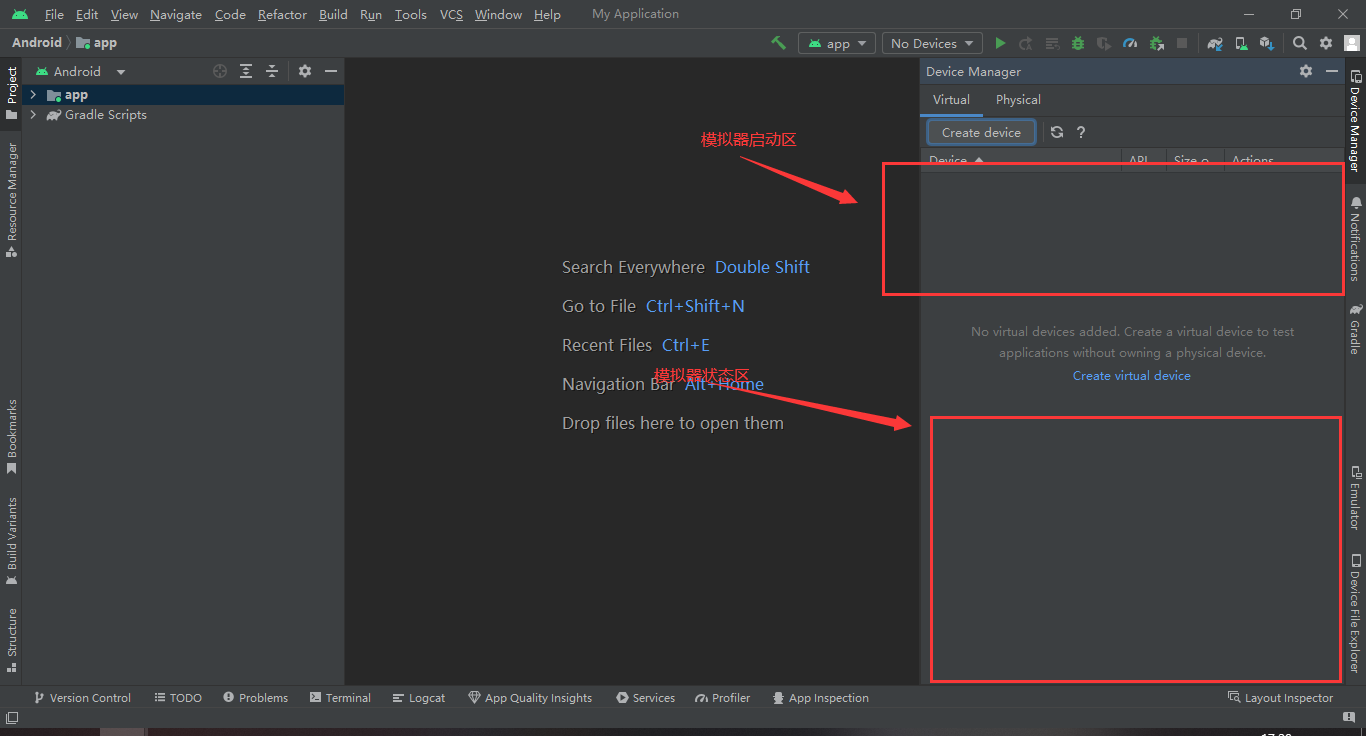Screen dimensions: 1366x736
Task: Click the Apply Code Changes icon
Action: (1052, 43)
